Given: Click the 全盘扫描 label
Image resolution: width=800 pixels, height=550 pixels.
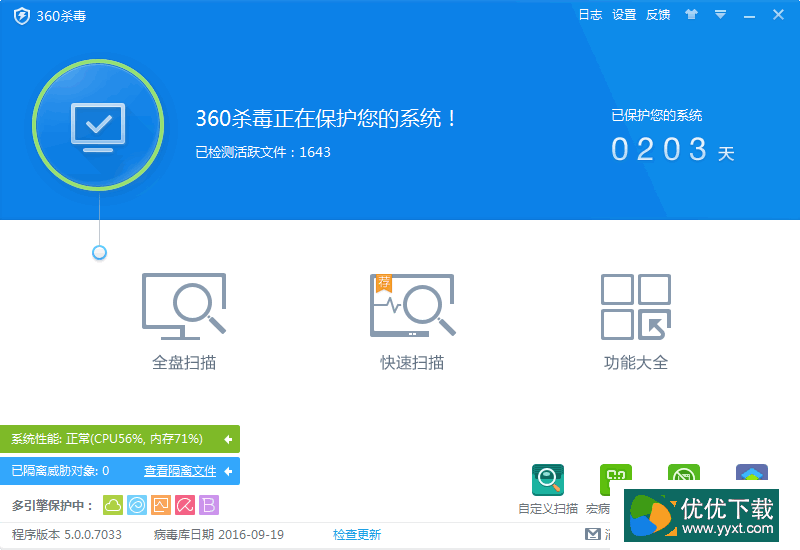Looking at the screenshot, I should [184, 363].
